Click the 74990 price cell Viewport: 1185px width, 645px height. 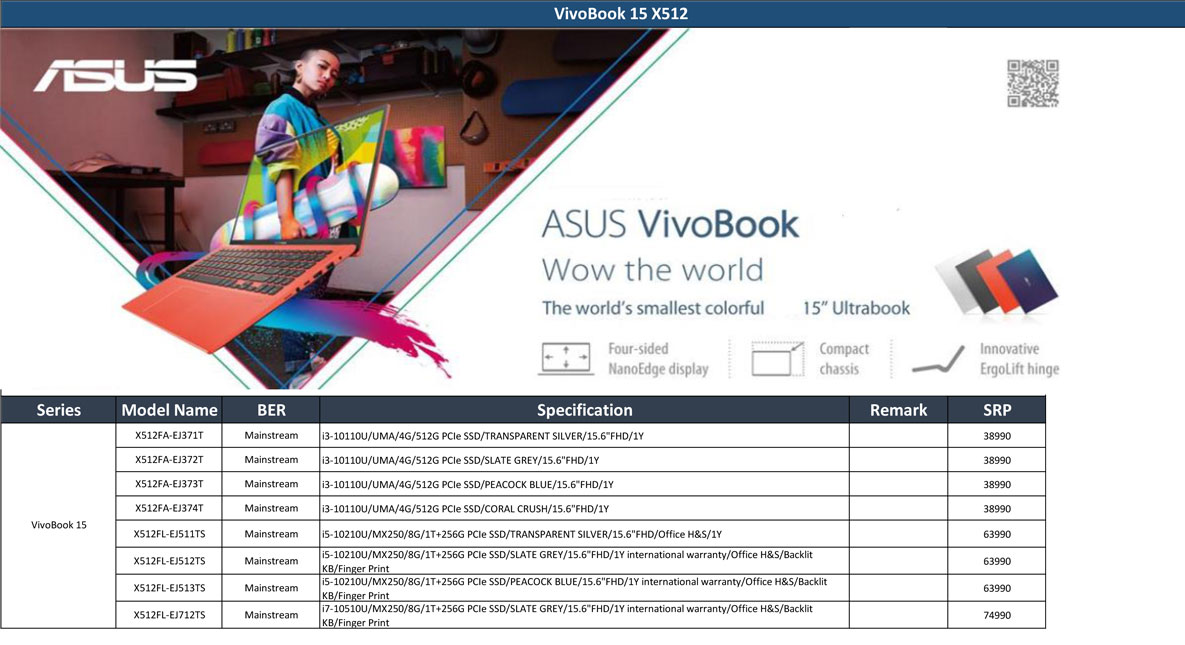997,615
